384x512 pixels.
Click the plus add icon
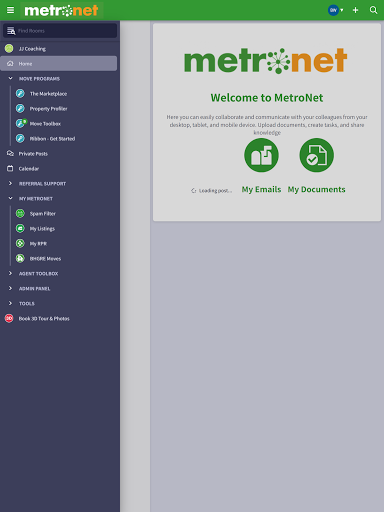tap(355, 10)
